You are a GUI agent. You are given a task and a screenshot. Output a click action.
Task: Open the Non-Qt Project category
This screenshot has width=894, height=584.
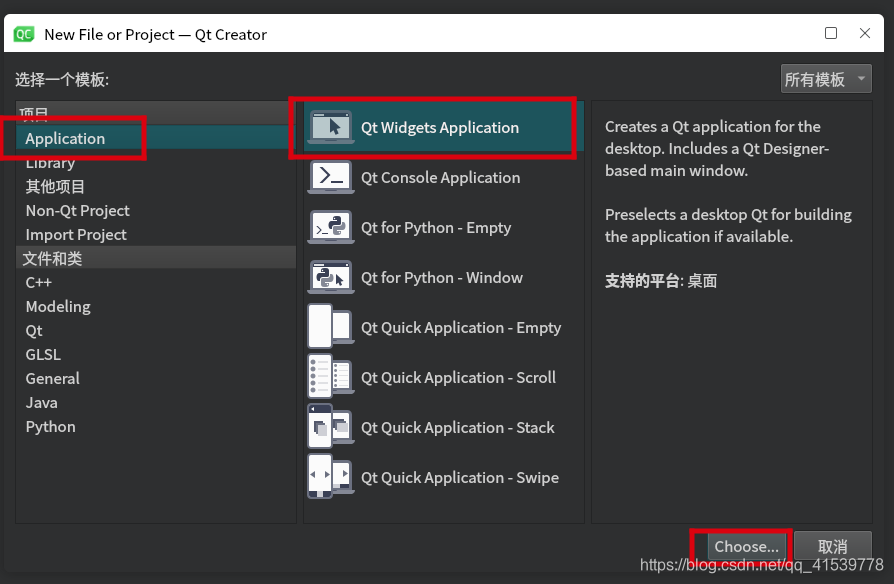point(76,210)
